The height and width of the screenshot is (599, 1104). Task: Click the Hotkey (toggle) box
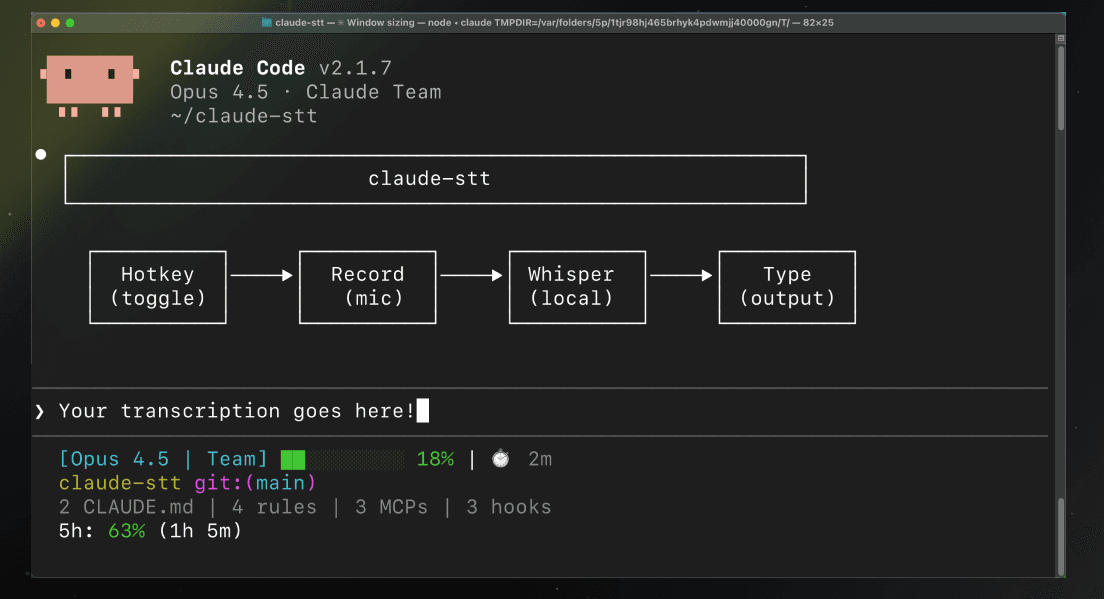coord(158,287)
